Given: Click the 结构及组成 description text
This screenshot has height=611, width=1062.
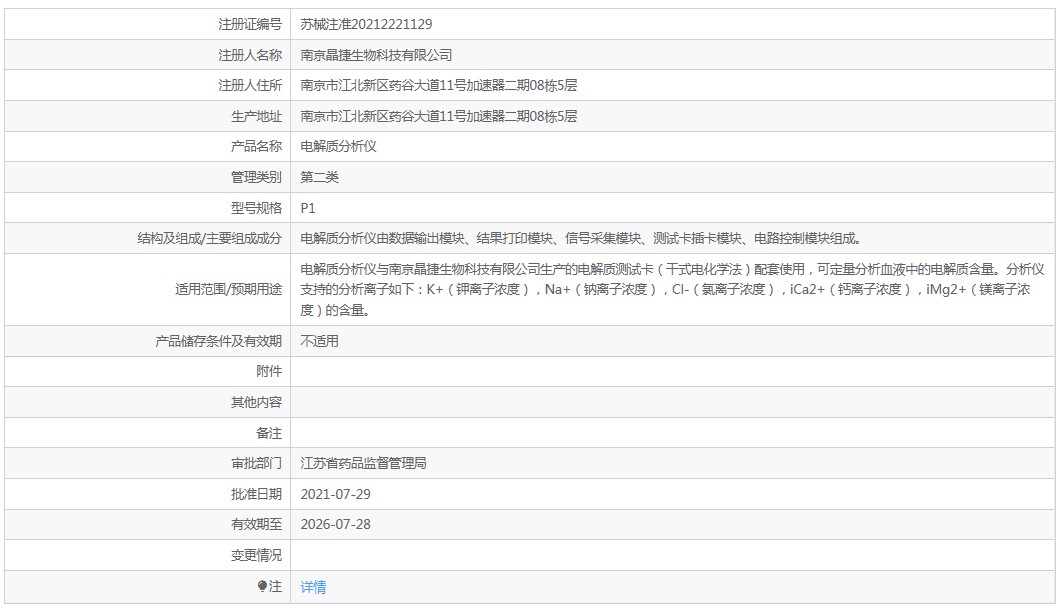Looking at the screenshot, I should click(581, 238).
